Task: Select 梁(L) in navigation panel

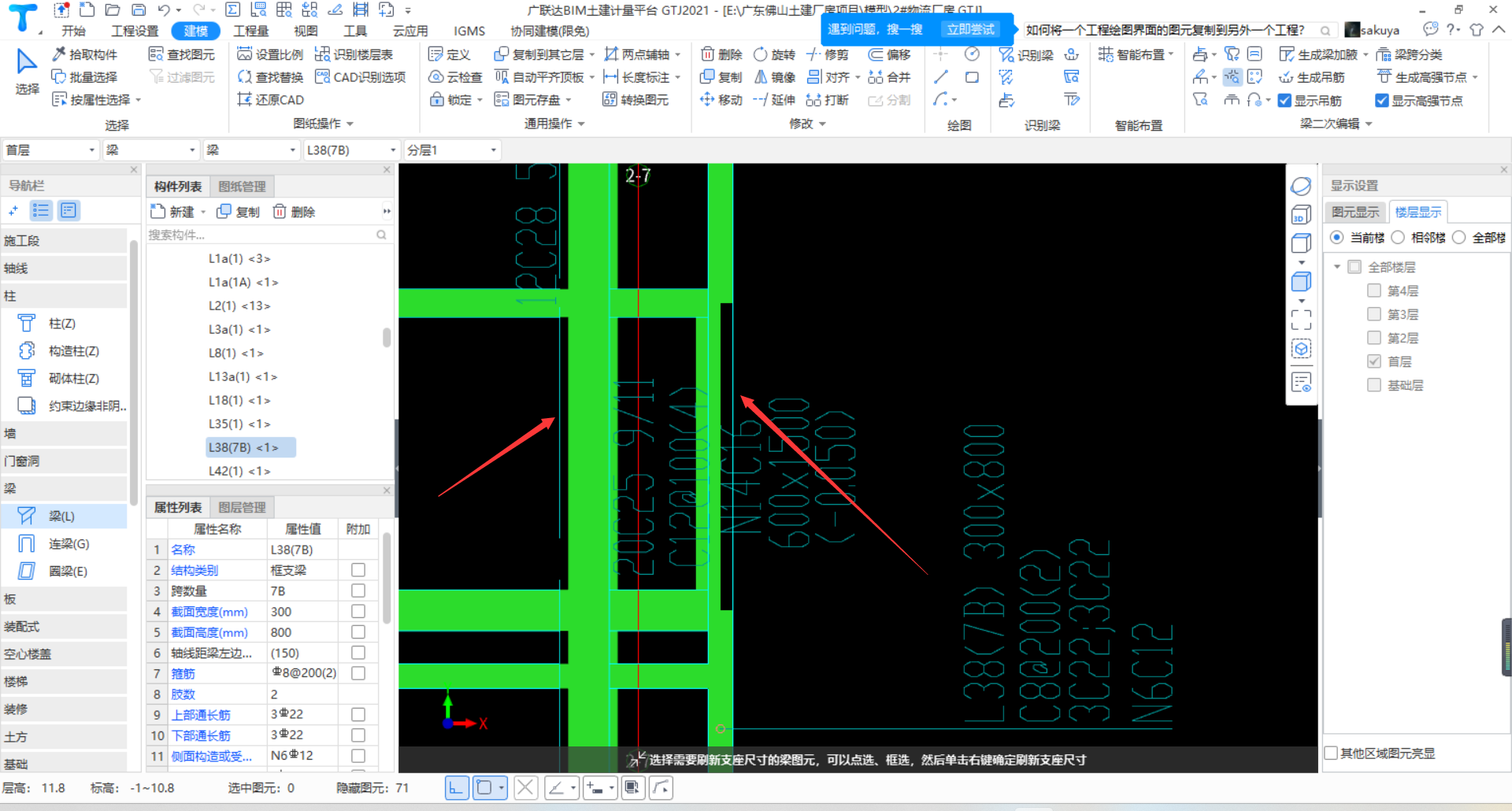Action: coord(64,517)
